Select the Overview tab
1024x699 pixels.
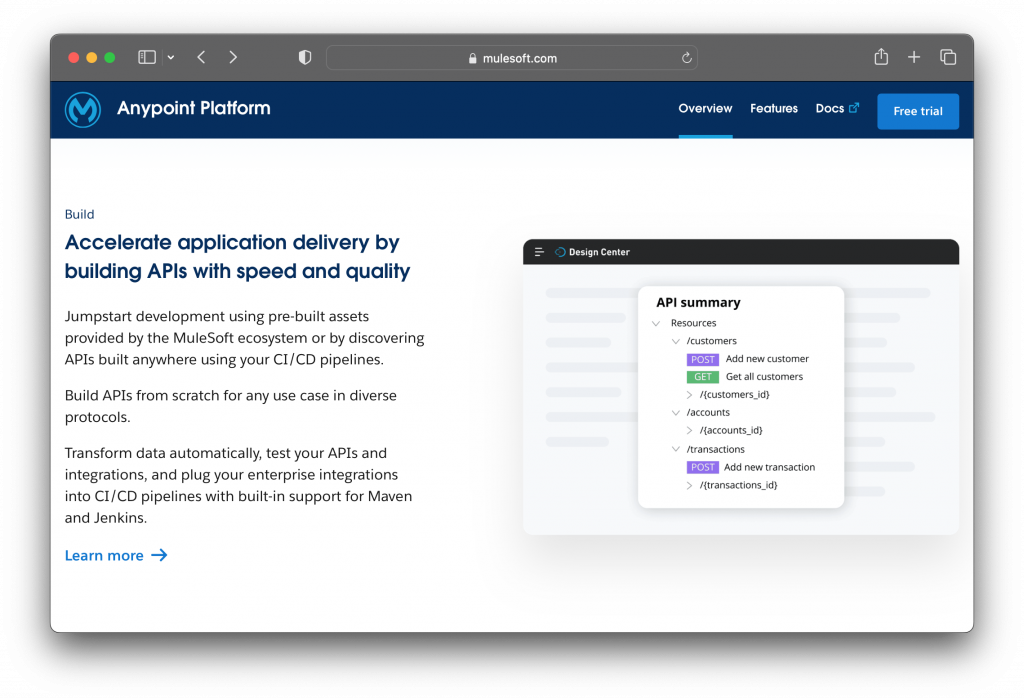(705, 108)
